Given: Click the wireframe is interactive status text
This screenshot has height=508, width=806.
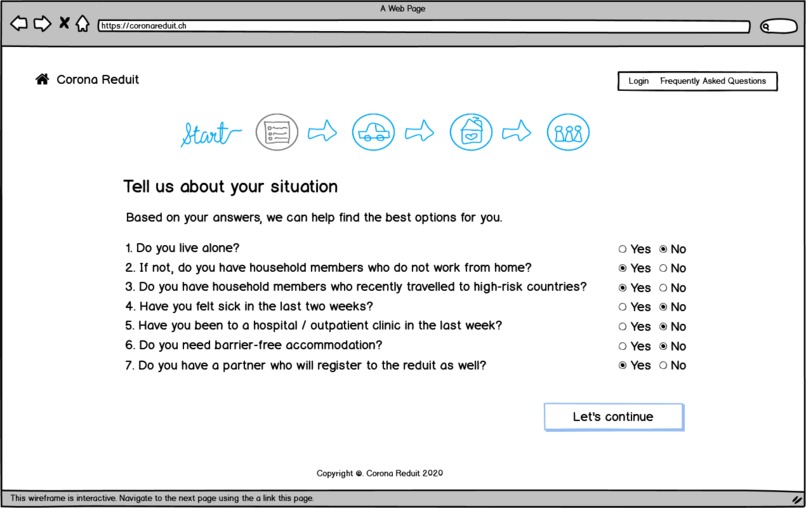Looking at the screenshot, I should click(162, 498).
